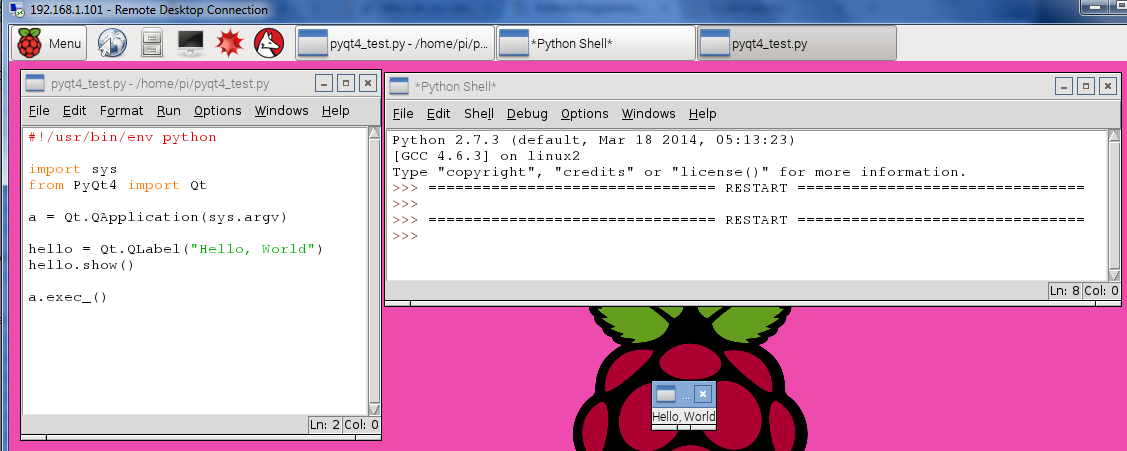
Task: Maximize the Python Shell window
Action: point(1086,87)
